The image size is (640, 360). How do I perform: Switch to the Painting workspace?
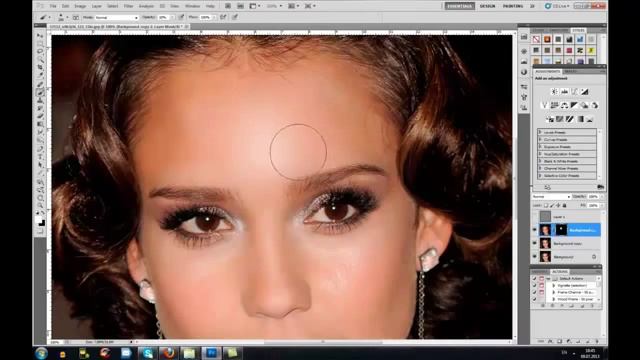coord(513,6)
